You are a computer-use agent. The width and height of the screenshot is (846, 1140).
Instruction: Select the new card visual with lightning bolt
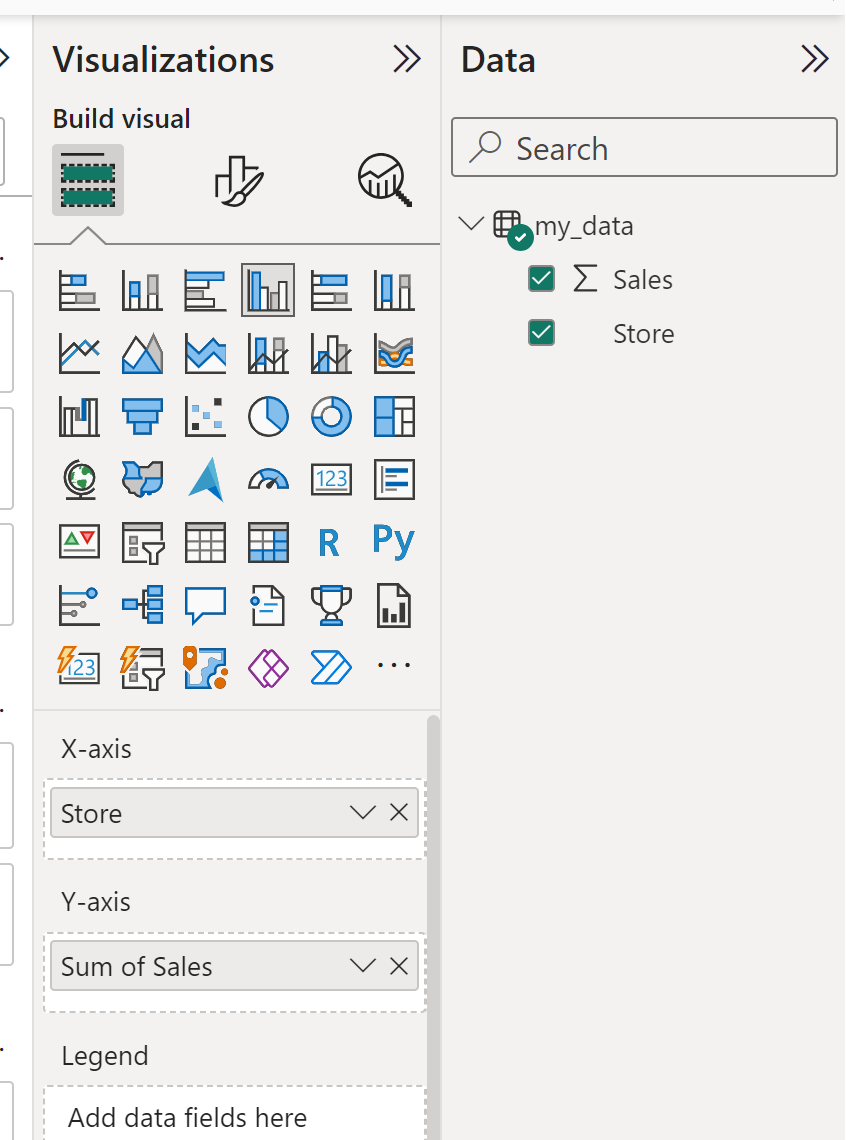78,667
